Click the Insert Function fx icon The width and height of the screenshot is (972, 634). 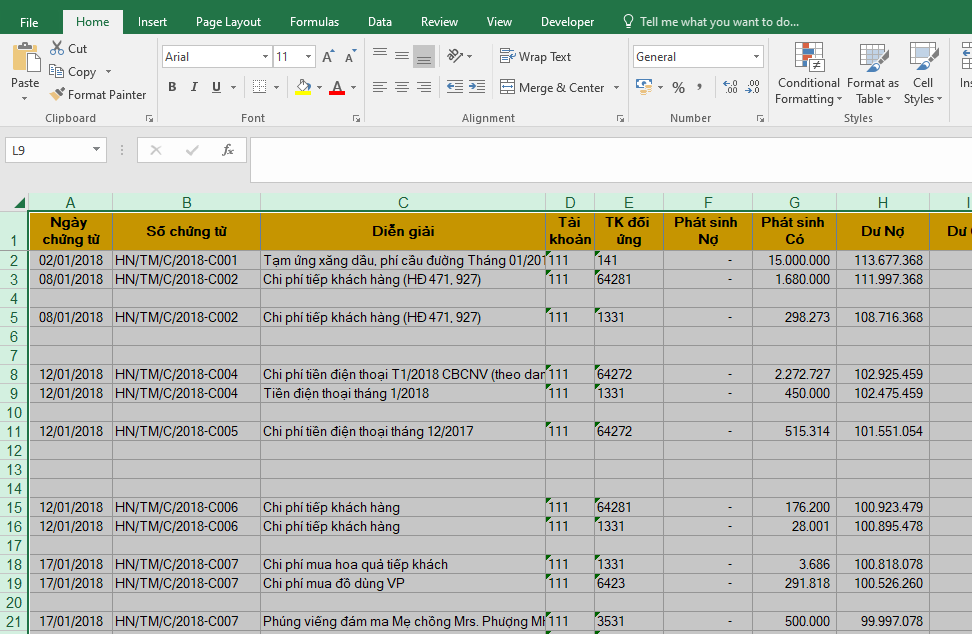[228, 150]
